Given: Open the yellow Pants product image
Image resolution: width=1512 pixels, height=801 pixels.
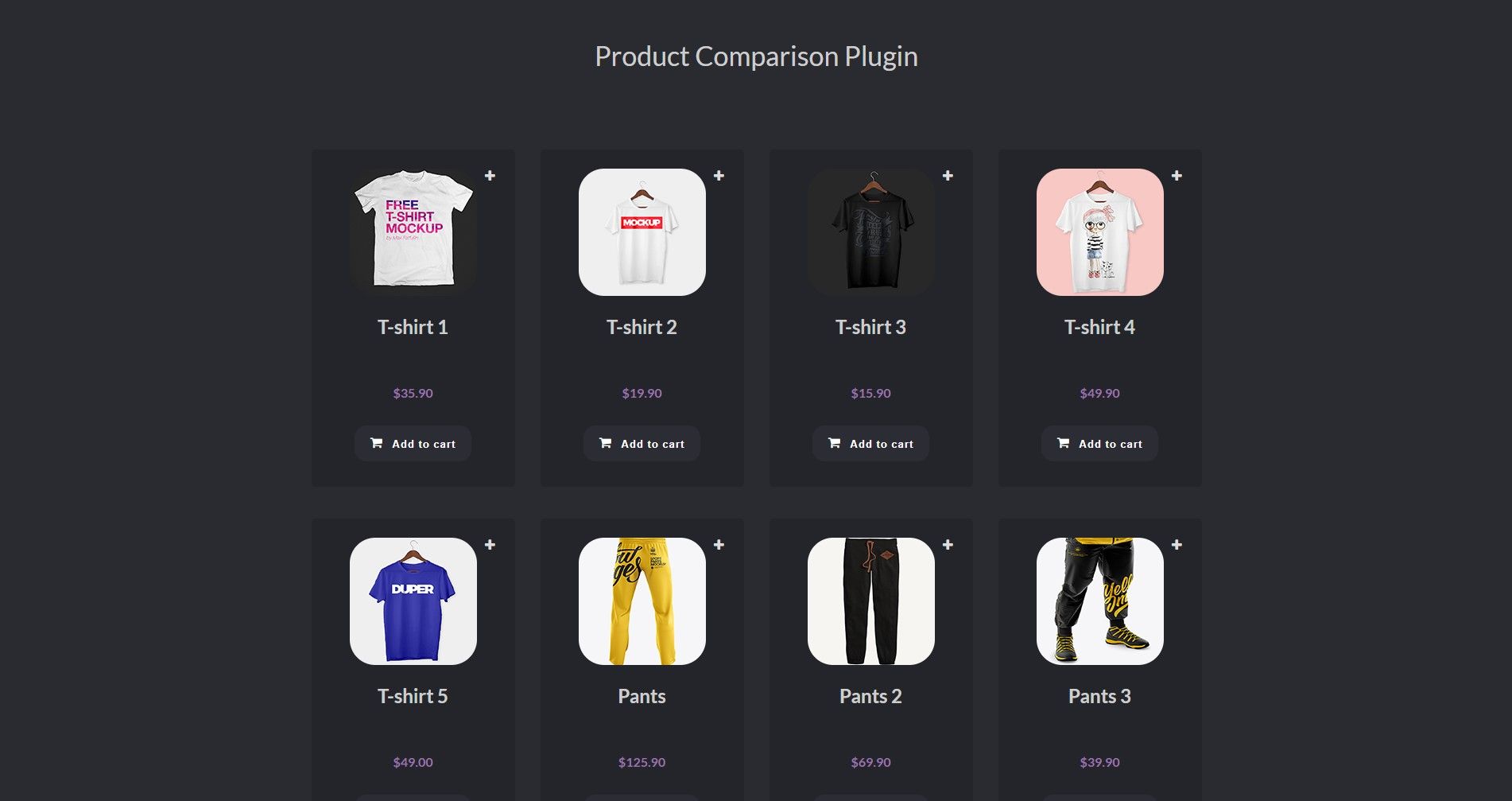Looking at the screenshot, I should [642, 601].
